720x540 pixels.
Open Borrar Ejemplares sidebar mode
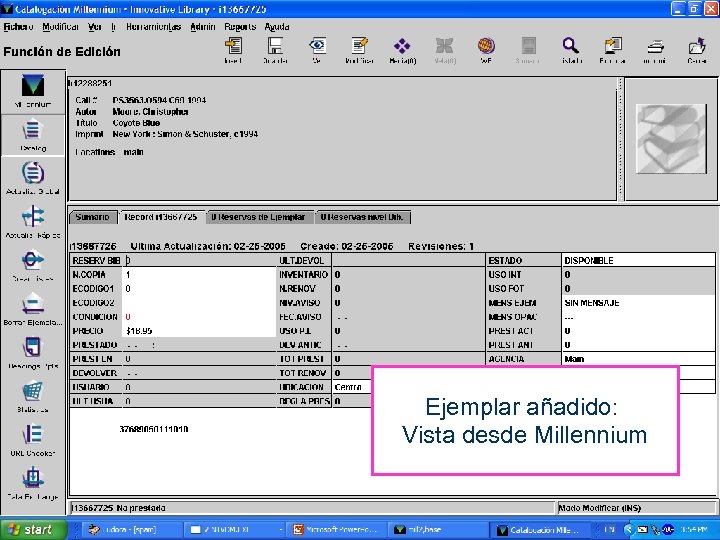pyautogui.click(x=33, y=309)
